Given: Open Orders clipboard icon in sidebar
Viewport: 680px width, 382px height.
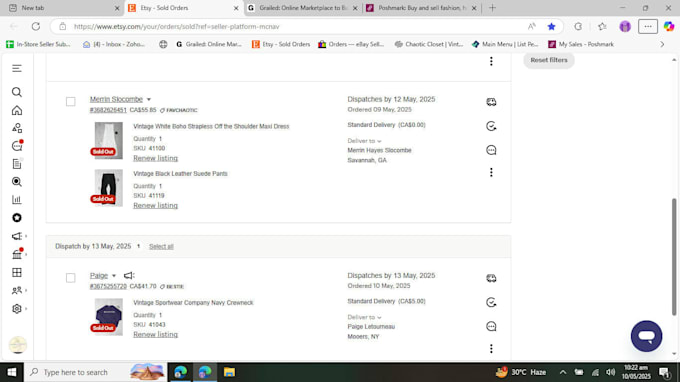Looking at the screenshot, I should coord(16,164).
